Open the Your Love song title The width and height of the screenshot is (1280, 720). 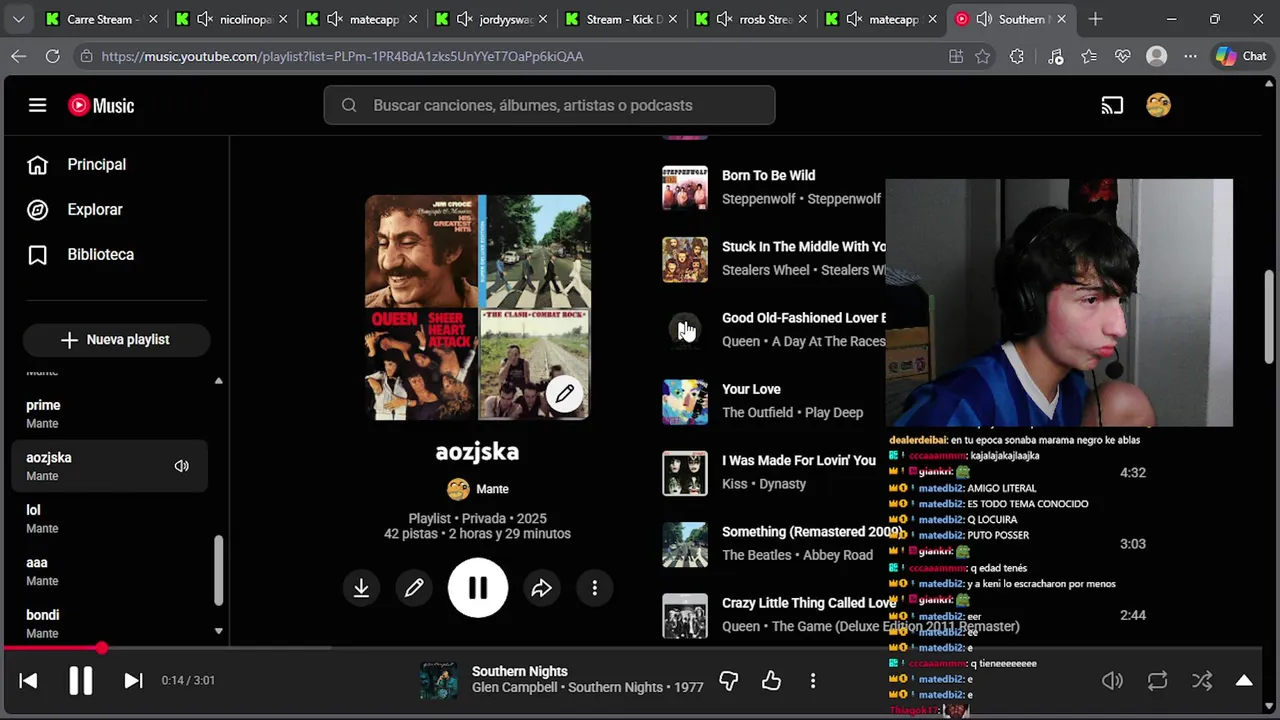tap(751, 389)
